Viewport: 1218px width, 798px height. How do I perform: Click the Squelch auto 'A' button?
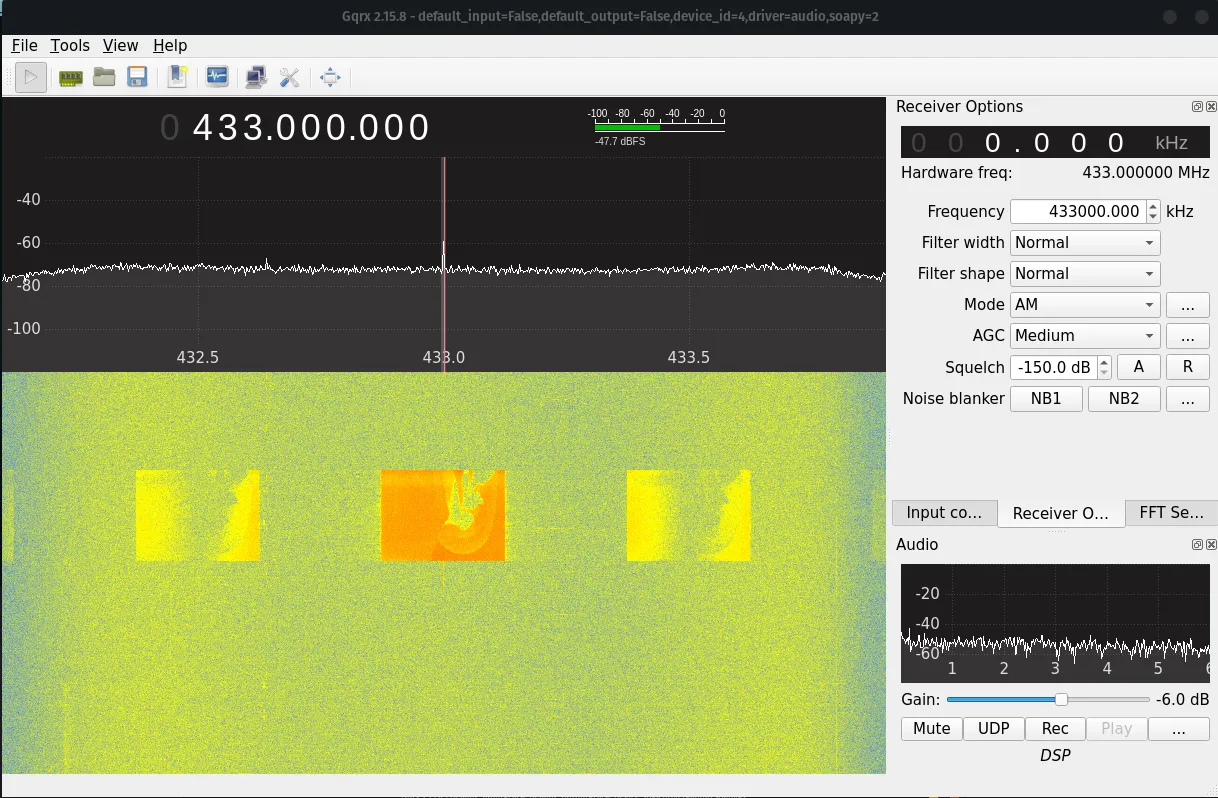[x=1138, y=367]
